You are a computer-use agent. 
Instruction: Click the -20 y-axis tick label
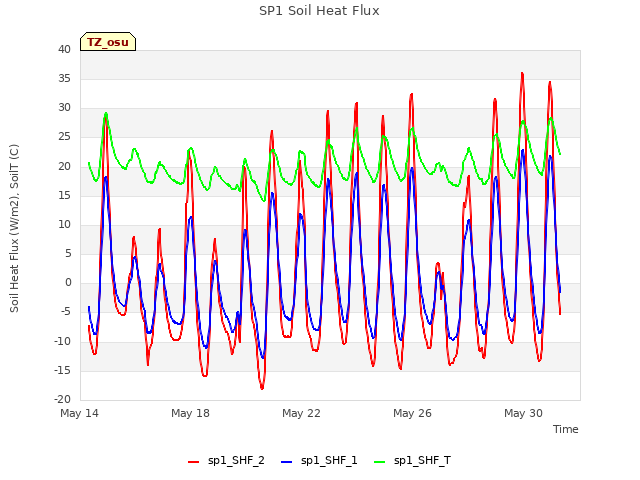coord(63,400)
